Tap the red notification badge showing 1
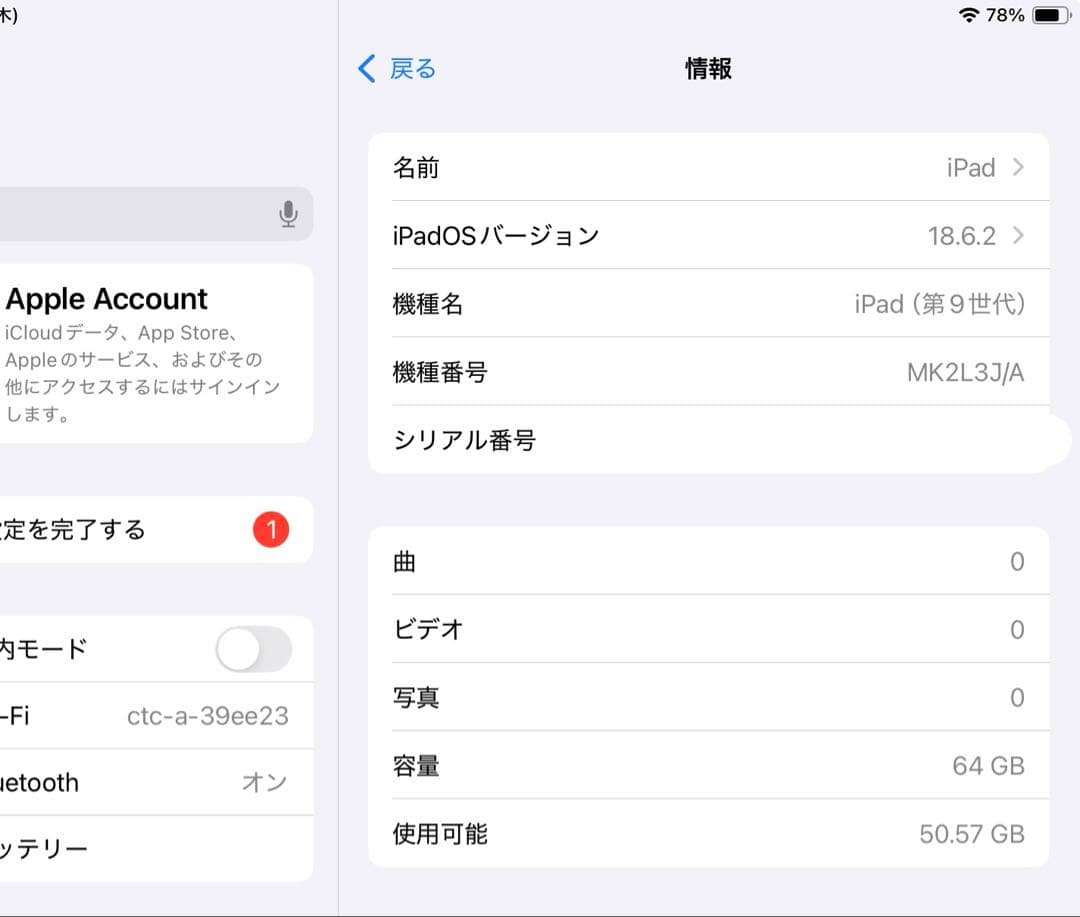The image size is (1080, 917). pyautogui.click(x=269, y=530)
